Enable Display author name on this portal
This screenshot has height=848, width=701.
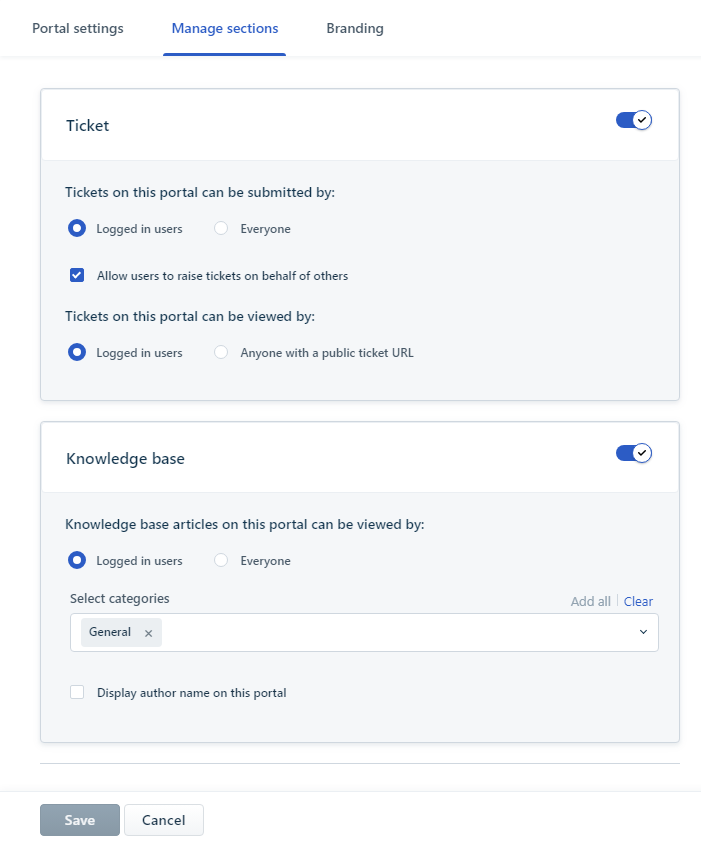[77, 692]
